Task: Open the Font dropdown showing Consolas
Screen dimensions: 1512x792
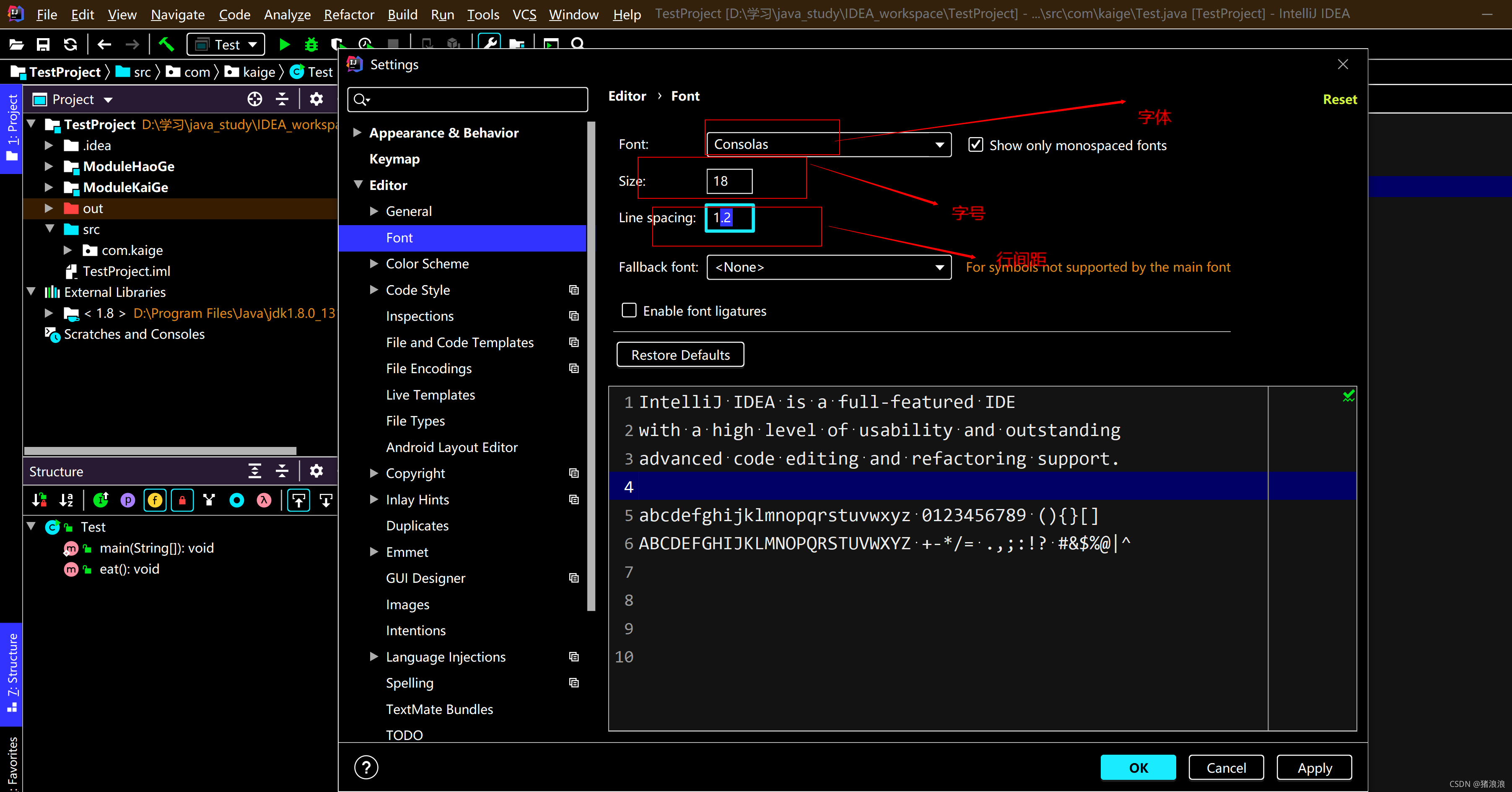Action: pos(829,144)
